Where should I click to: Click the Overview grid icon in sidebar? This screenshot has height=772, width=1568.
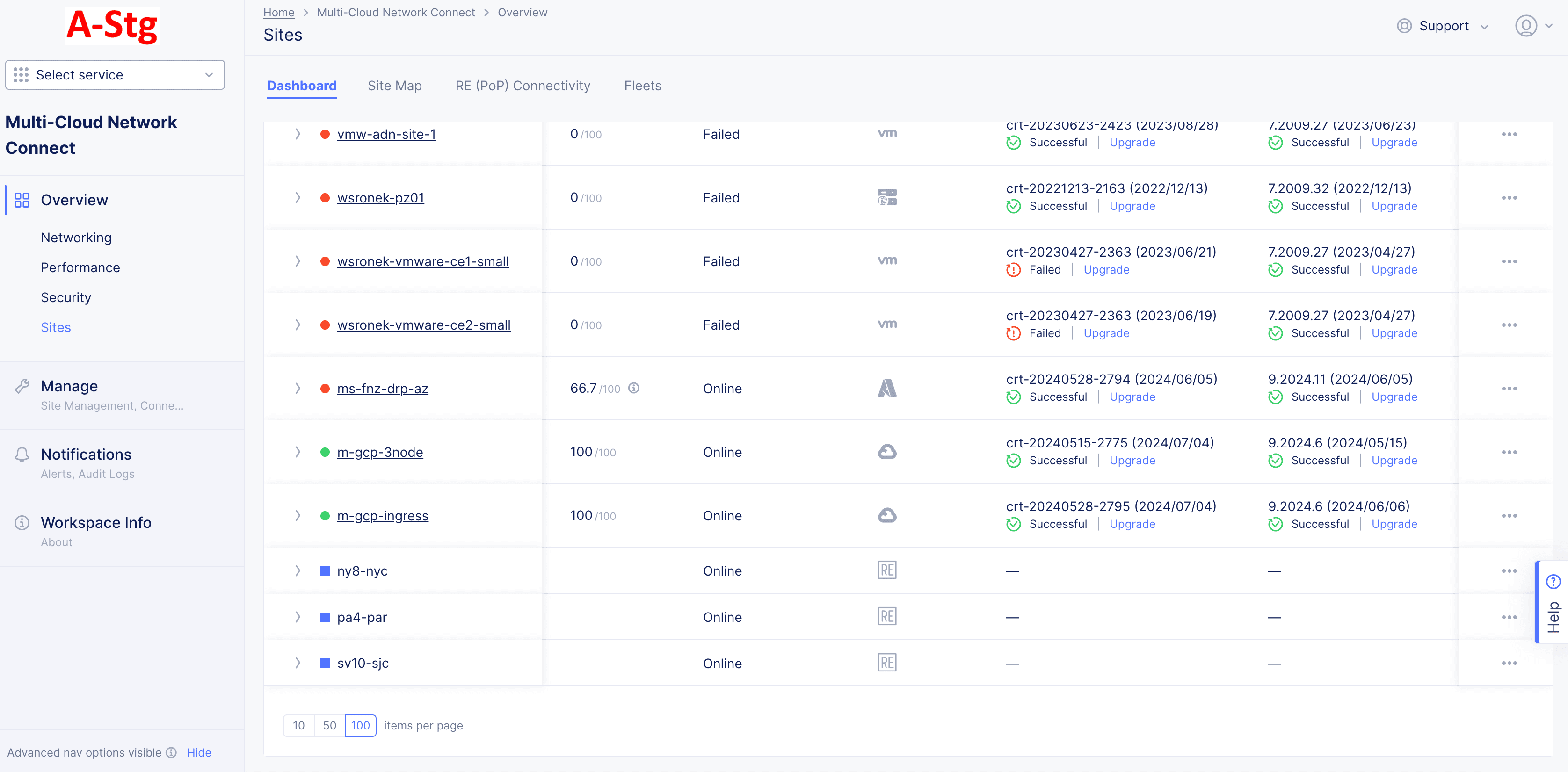click(x=22, y=200)
